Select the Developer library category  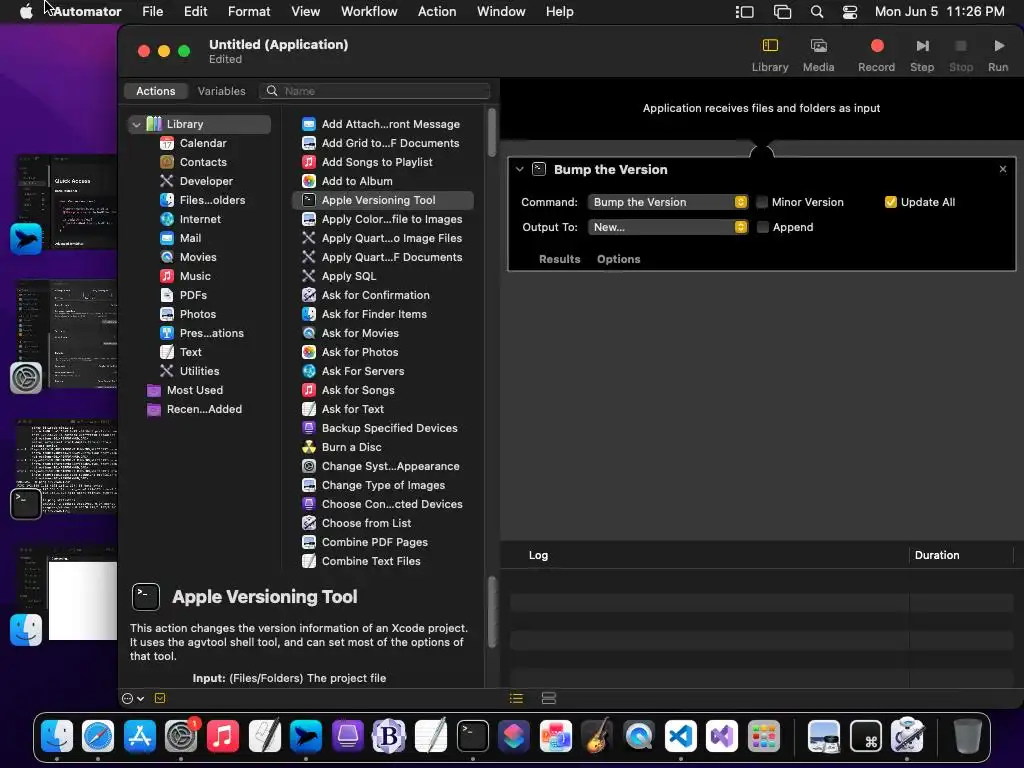click(206, 181)
